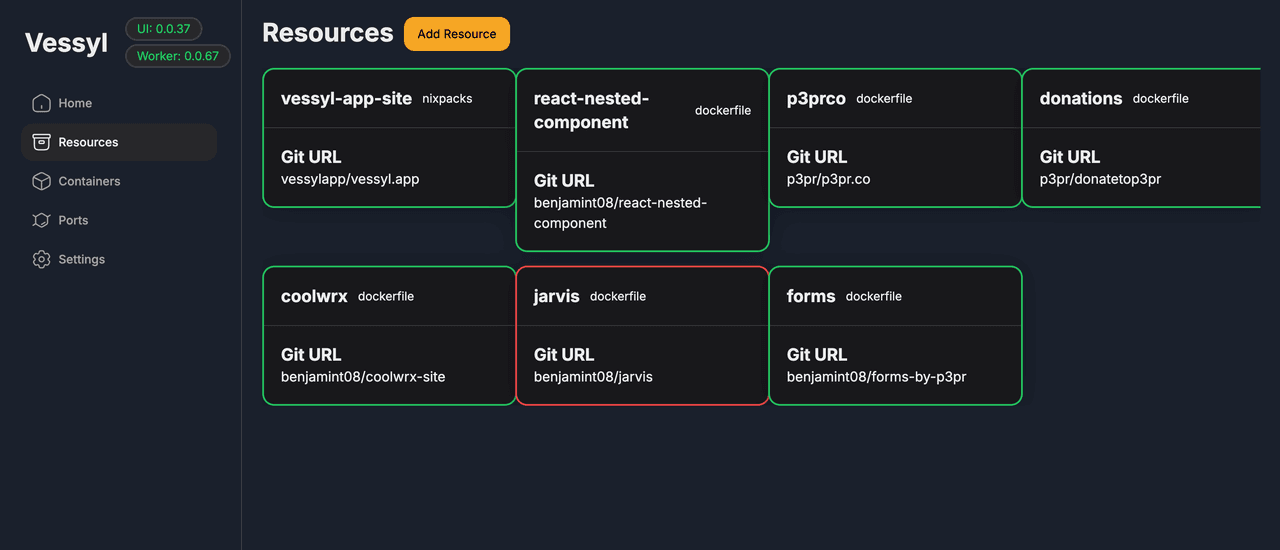Open the red-bordered jarvis resource card

click(x=642, y=336)
